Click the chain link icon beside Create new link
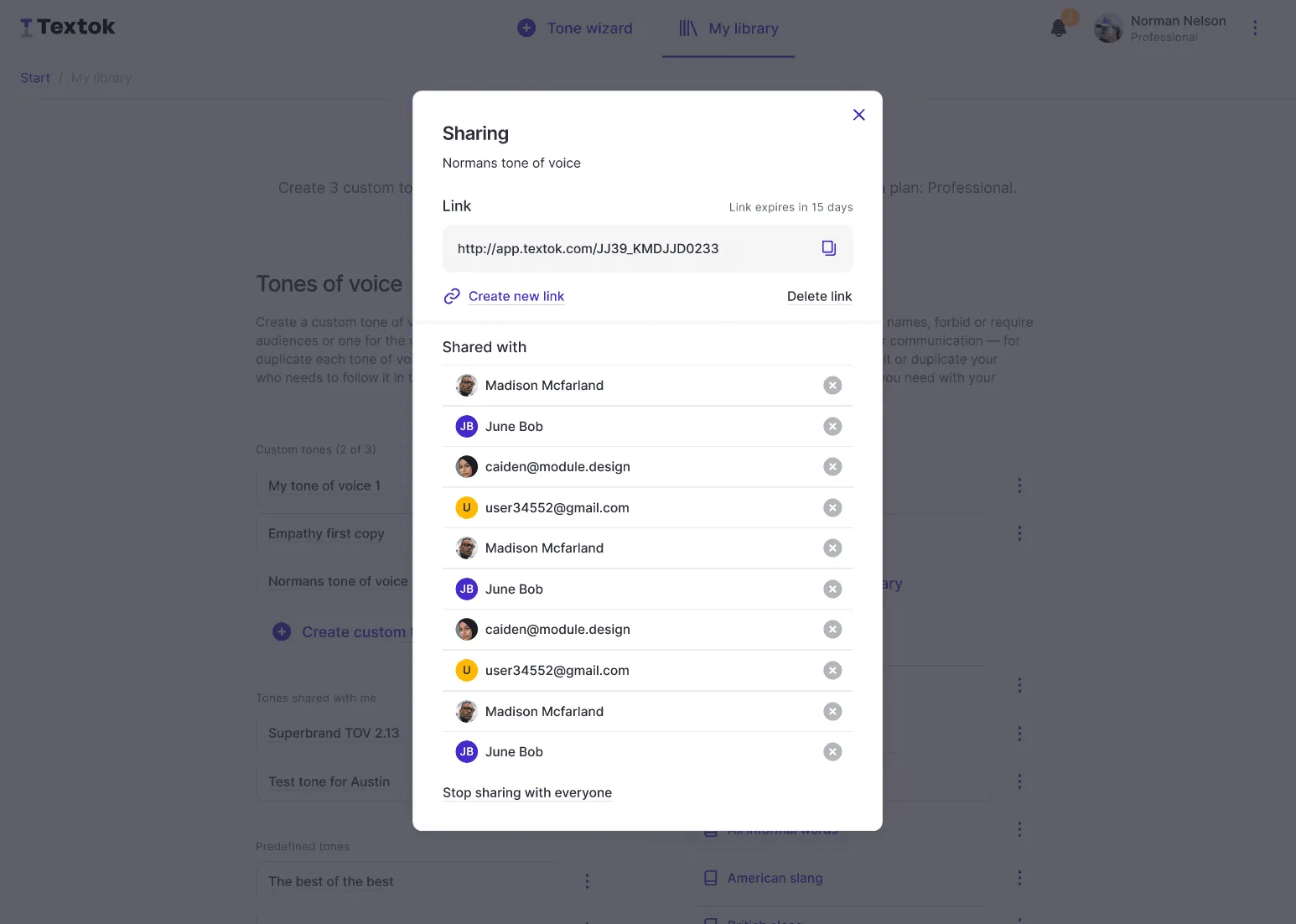The width and height of the screenshot is (1296, 924). pos(452,296)
